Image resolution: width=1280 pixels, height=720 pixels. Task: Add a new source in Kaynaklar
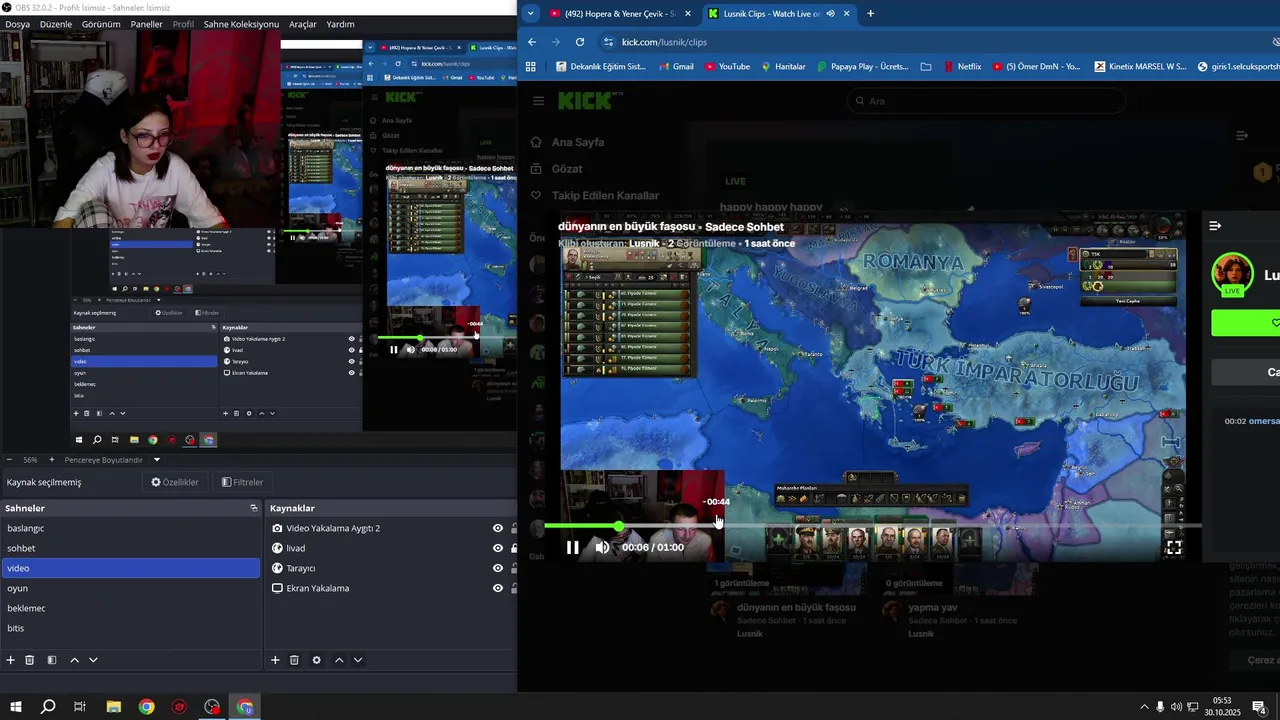(x=275, y=660)
